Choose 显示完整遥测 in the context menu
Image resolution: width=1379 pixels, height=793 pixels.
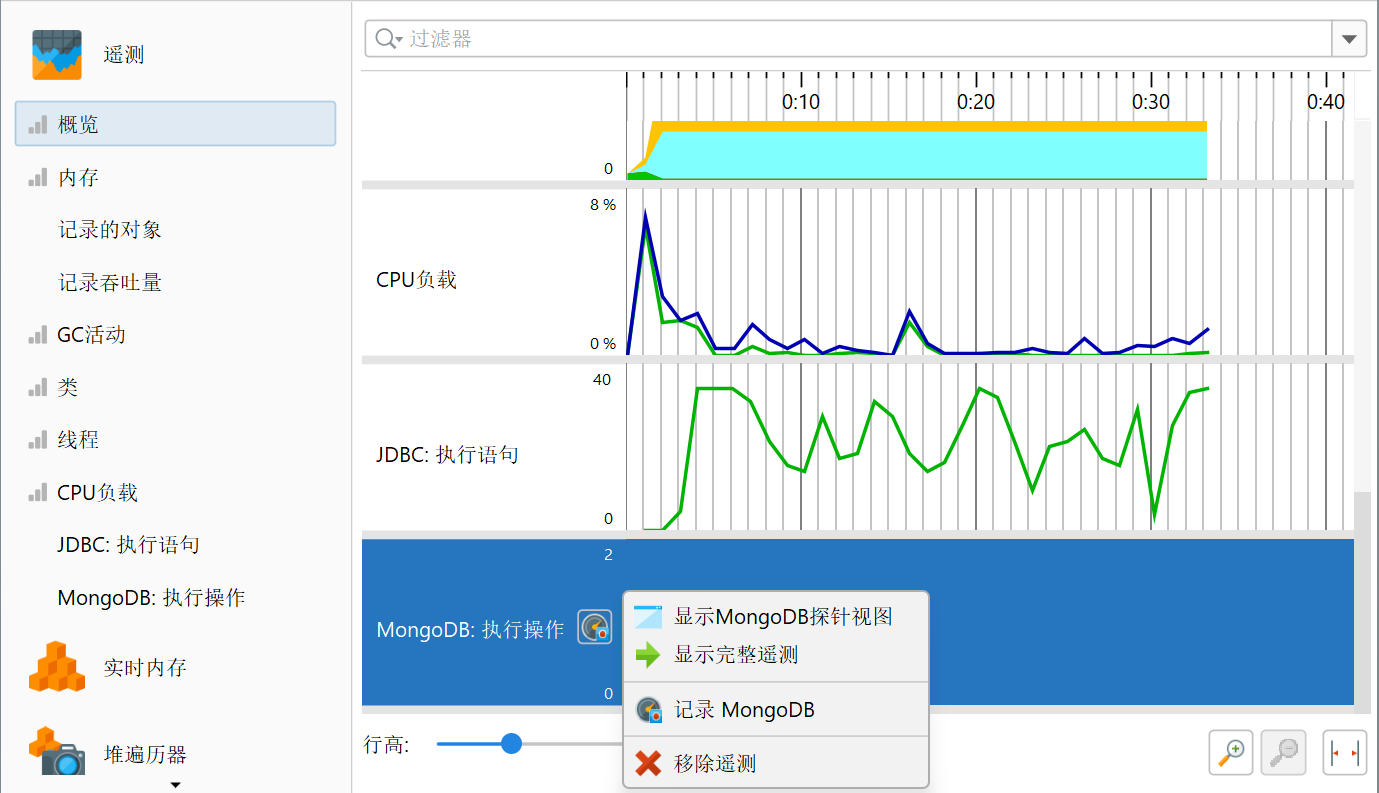(776, 655)
